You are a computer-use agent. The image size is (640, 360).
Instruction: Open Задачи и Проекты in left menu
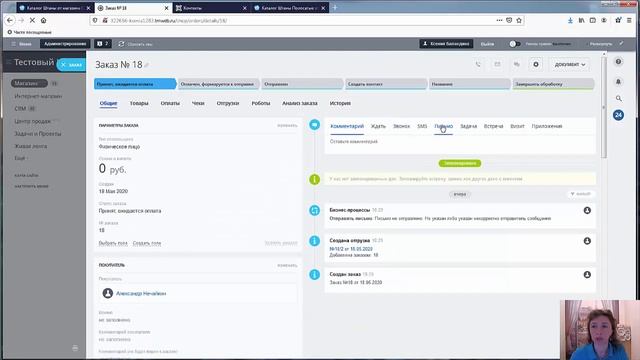point(38,133)
